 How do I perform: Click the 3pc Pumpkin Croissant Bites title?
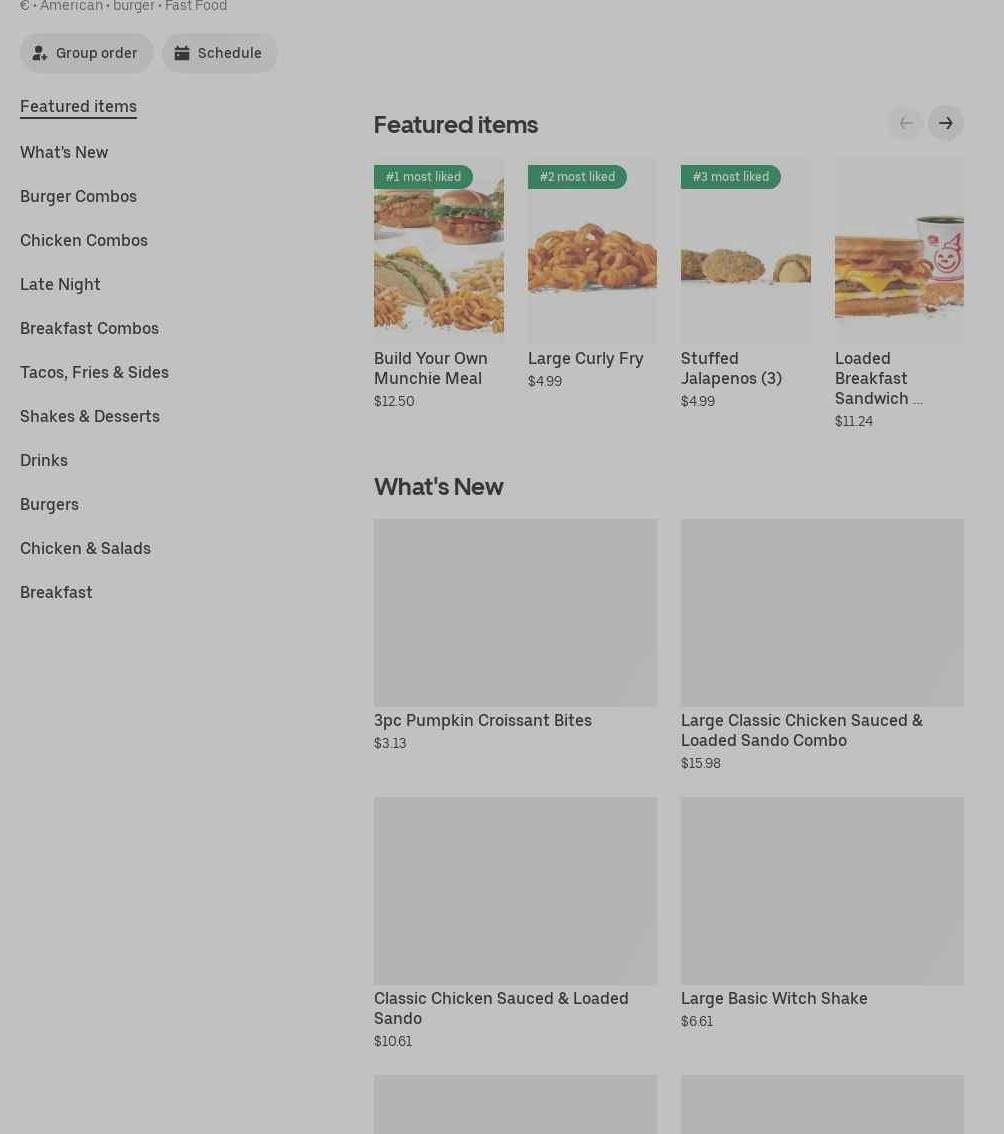[482, 720]
